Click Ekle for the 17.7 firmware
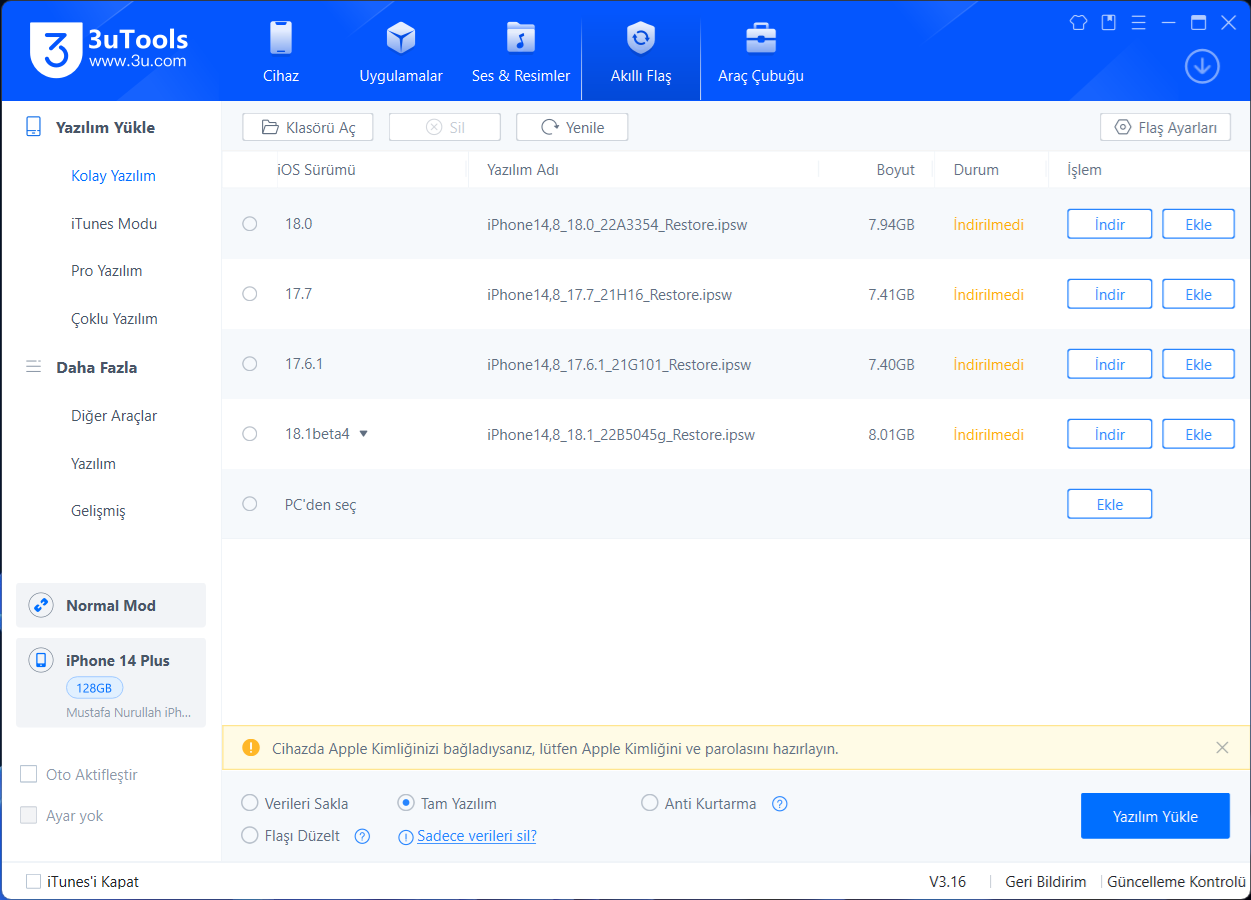 [x=1198, y=294]
